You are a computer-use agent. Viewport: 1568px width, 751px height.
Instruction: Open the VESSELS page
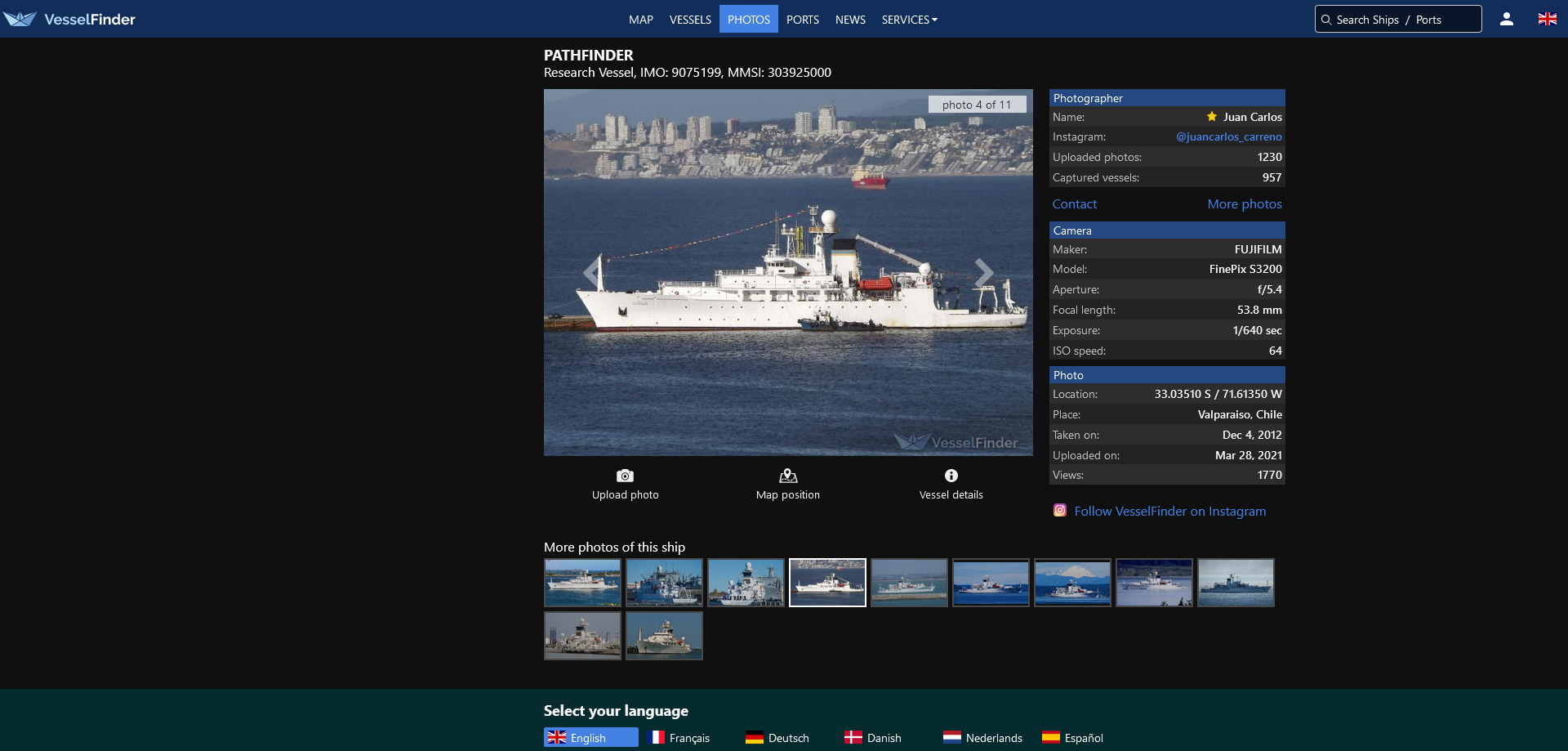pyautogui.click(x=690, y=20)
